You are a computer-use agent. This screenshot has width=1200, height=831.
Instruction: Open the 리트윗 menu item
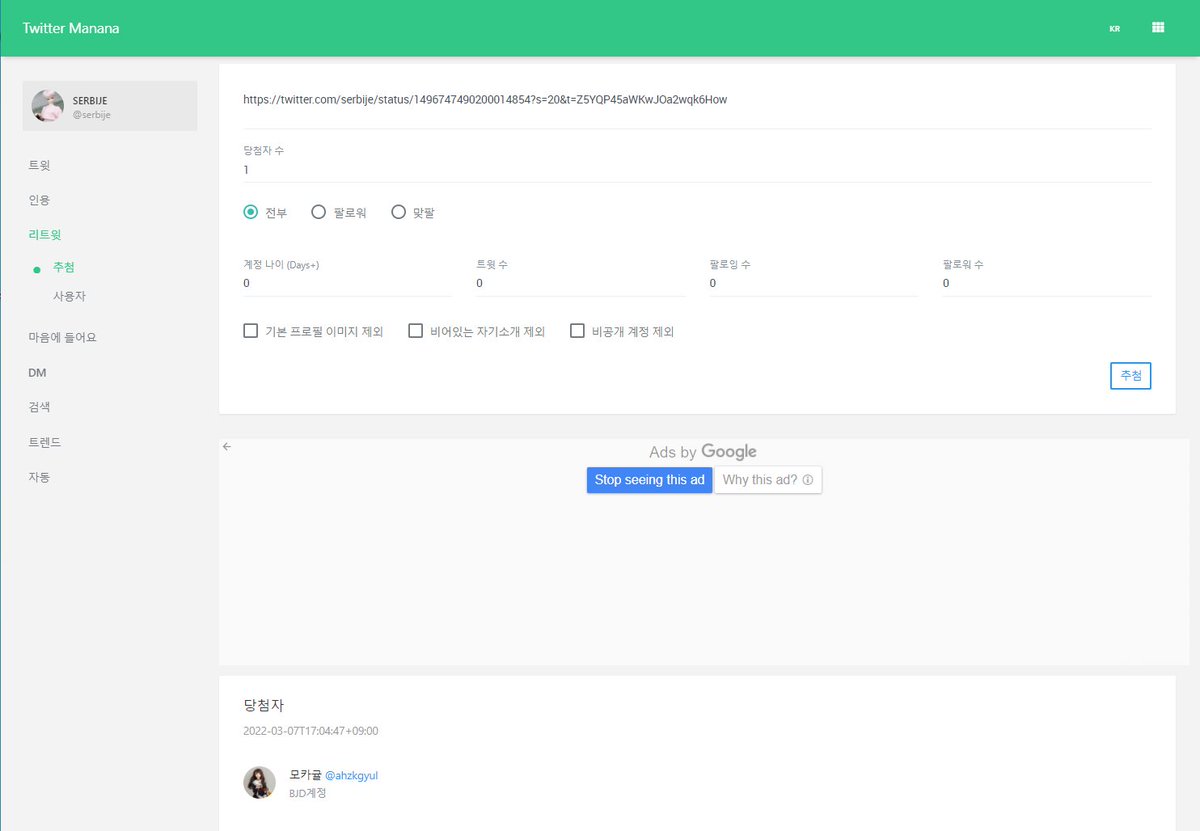click(45, 235)
